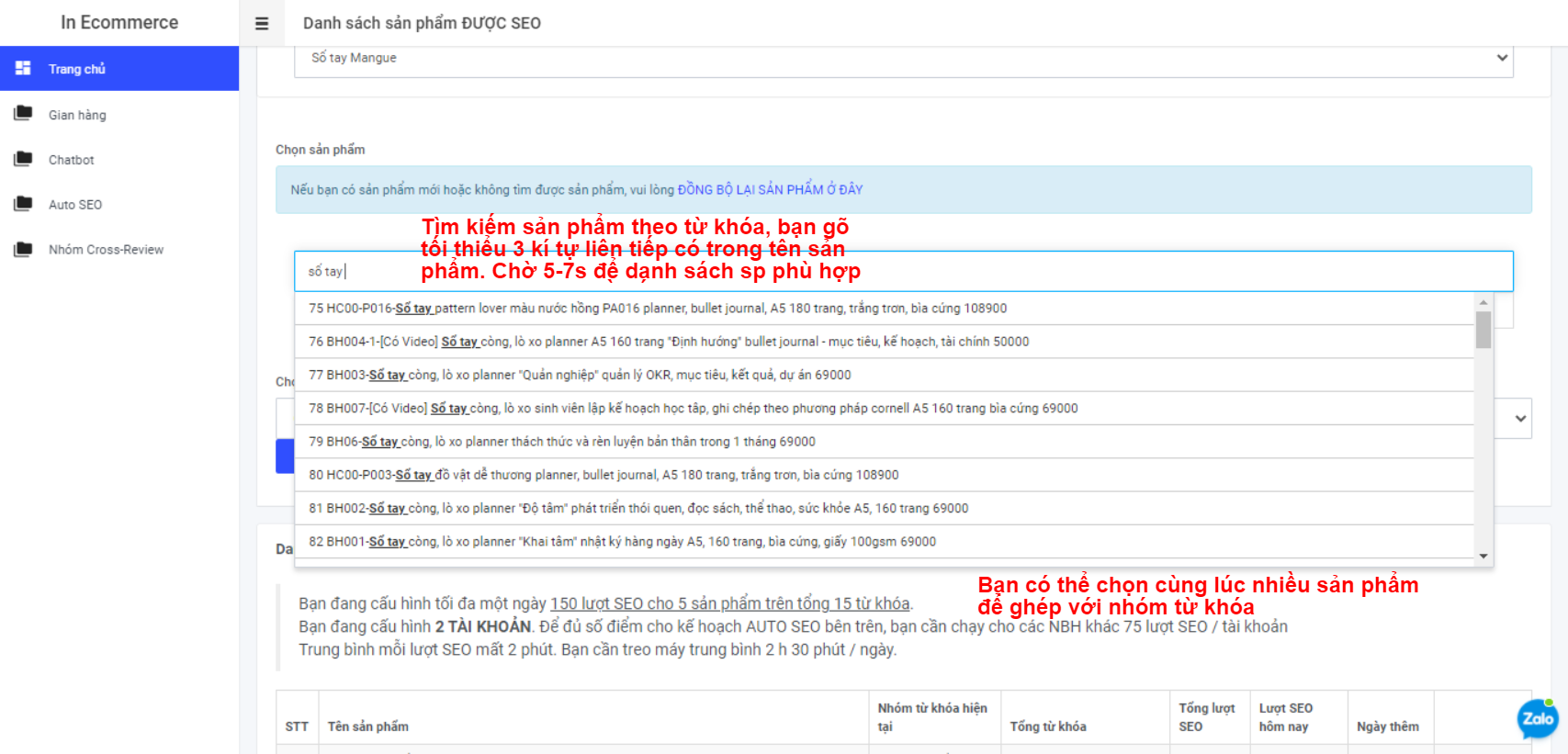Image resolution: width=1568 pixels, height=754 pixels.
Task: Click suggestion list scroll down arrow
Action: [x=1483, y=556]
